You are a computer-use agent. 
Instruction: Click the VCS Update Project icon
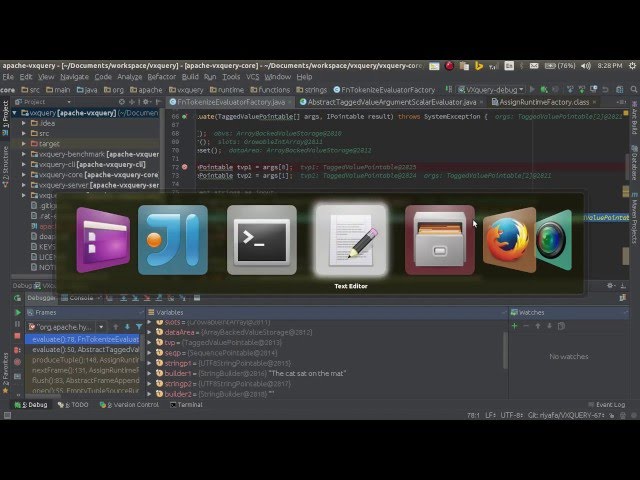(x=570, y=89)
